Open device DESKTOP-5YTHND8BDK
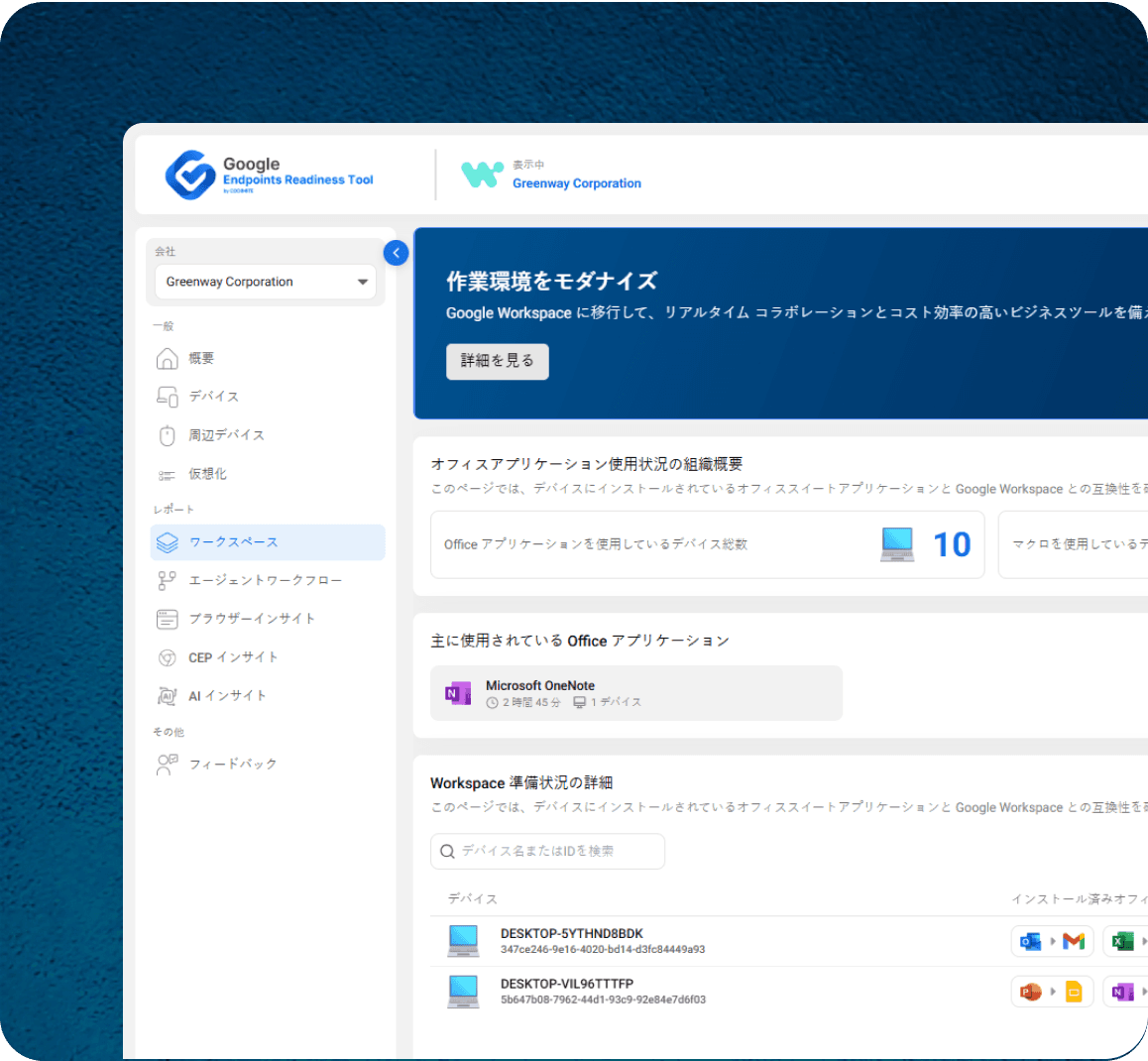This screenshot has height=1061, width=1148. pyautogui.click(x=571, y=934)
